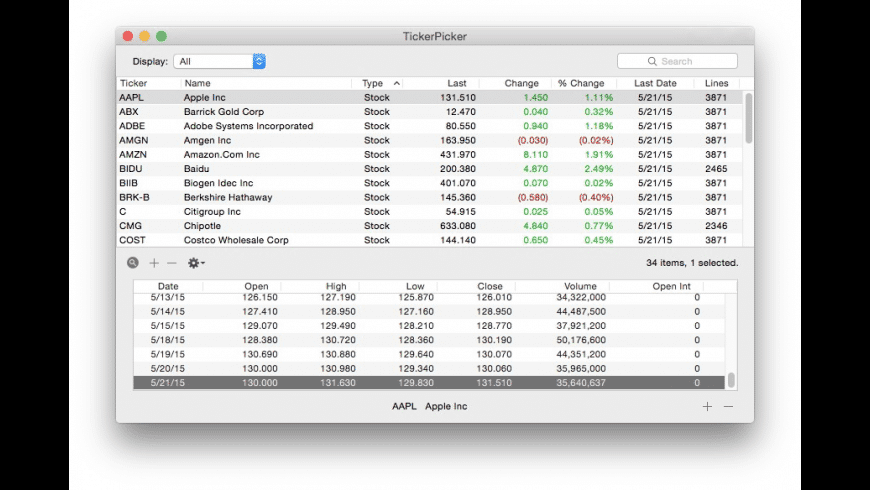Sort by Lines column header
The image size is (870, 490).
[716, 83]
